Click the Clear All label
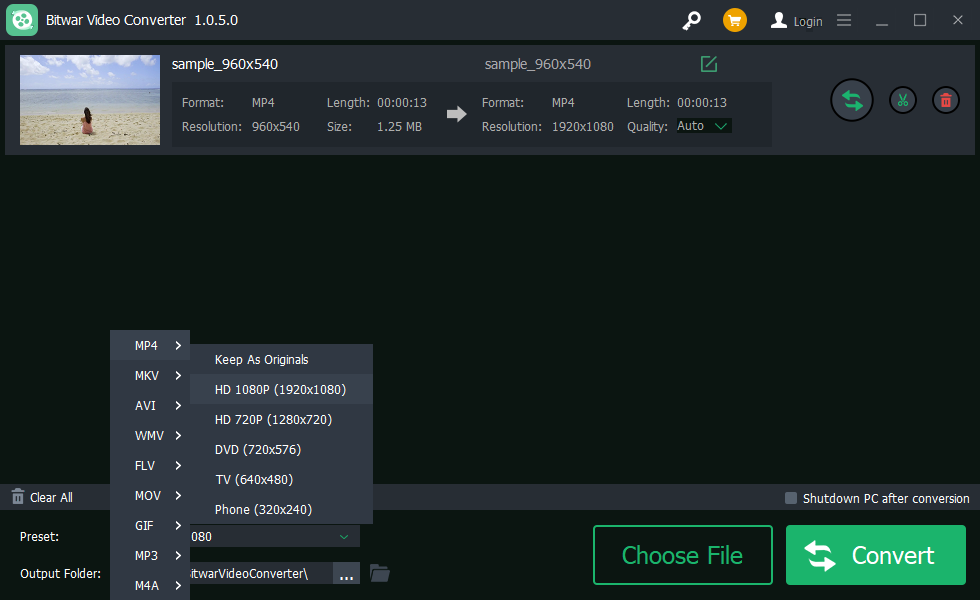Screen dimensions: 980x600 coord(51,498)
